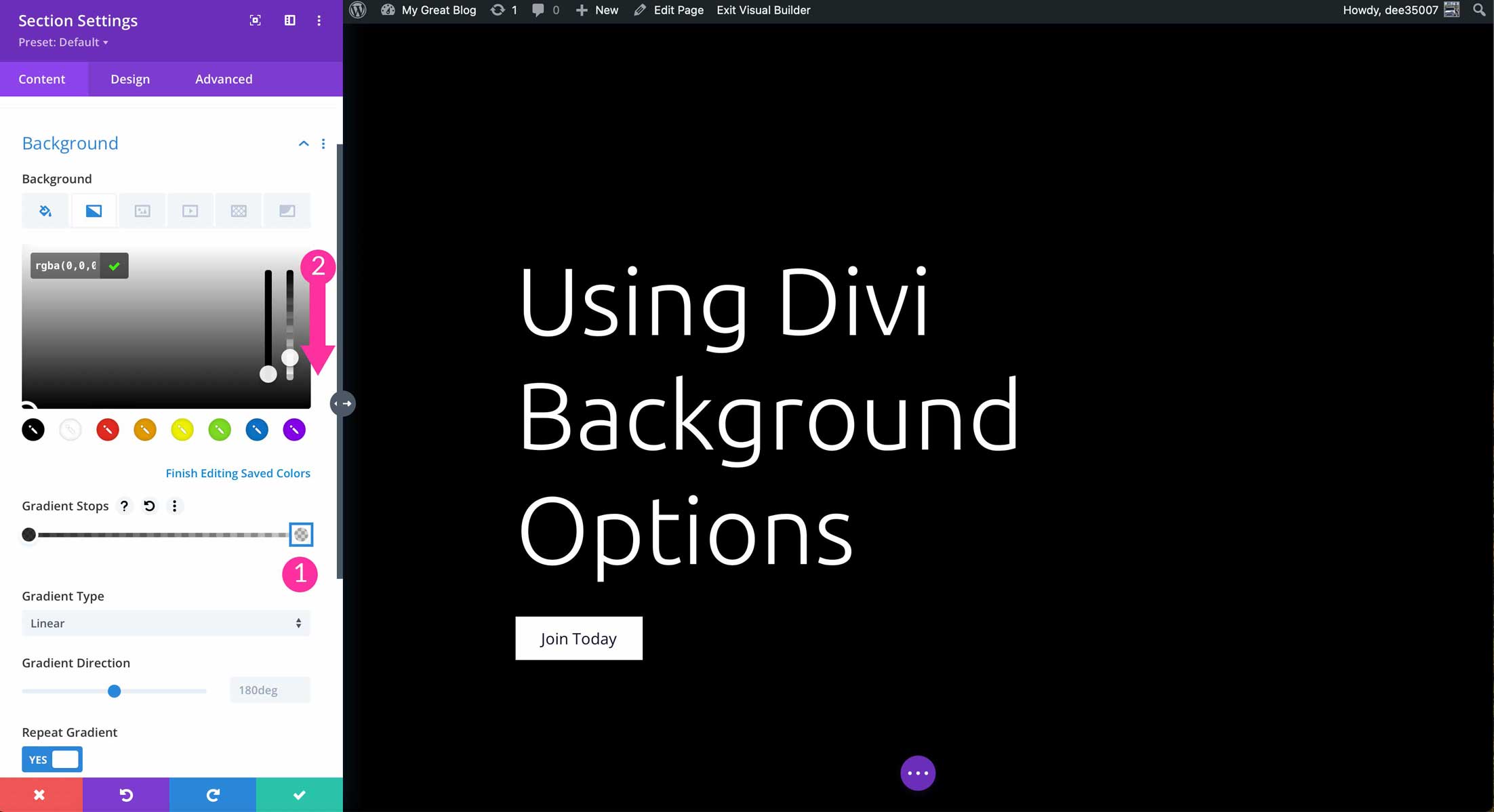
Task: Click the Preset Default dropdown
Action: (x=63, y=42)
